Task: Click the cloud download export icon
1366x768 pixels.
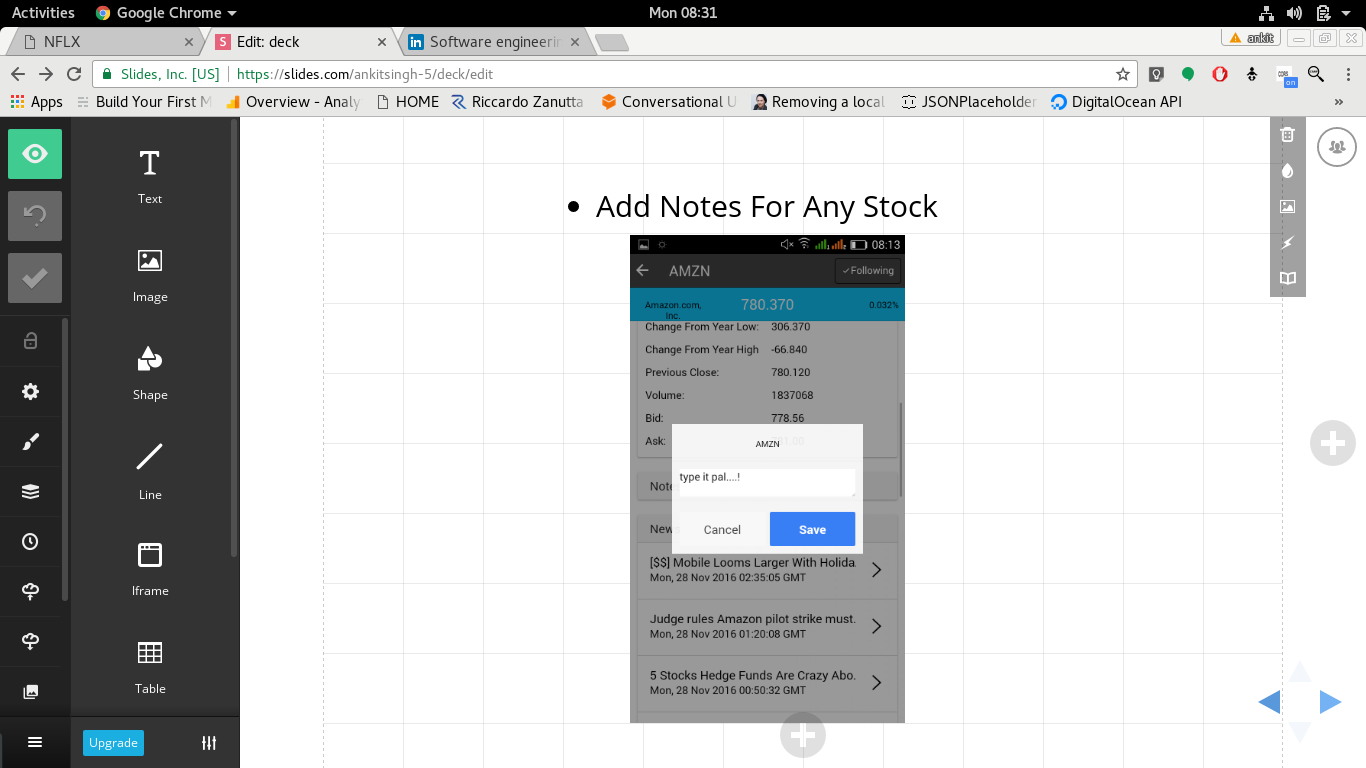Action: tap(30, 641)
